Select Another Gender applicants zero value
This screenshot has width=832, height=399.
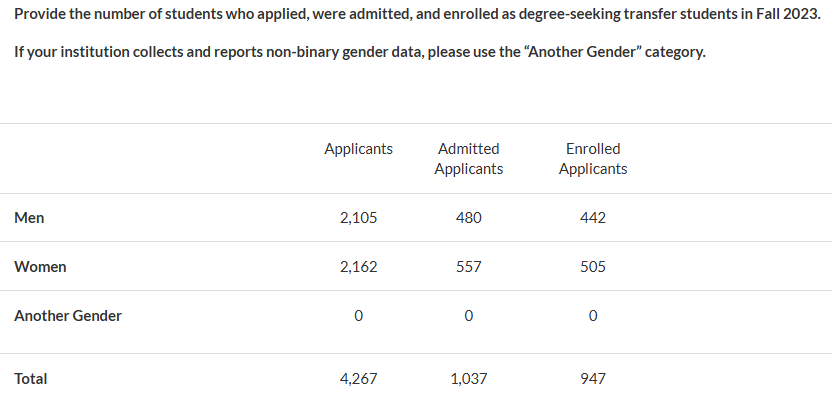pyautogui.click(x=359, y=316)
